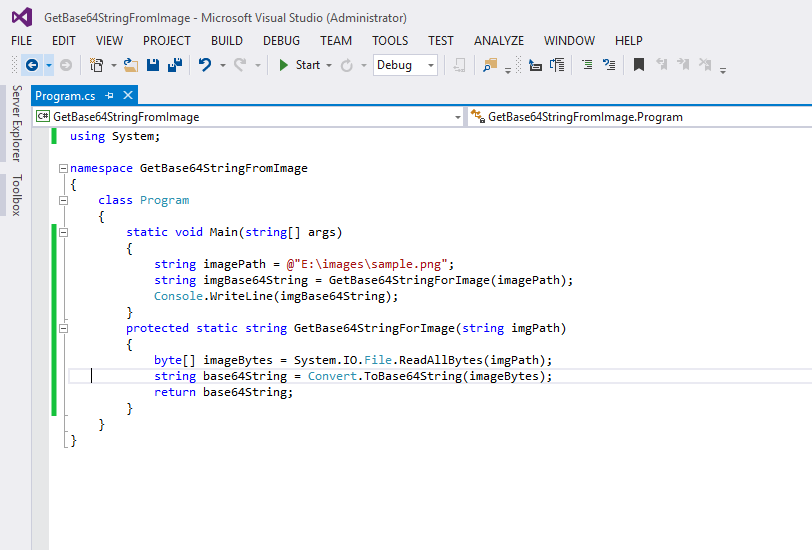Click the Open File folder icon
Viewport: 812px width, 550px height.
pos(130,65)
